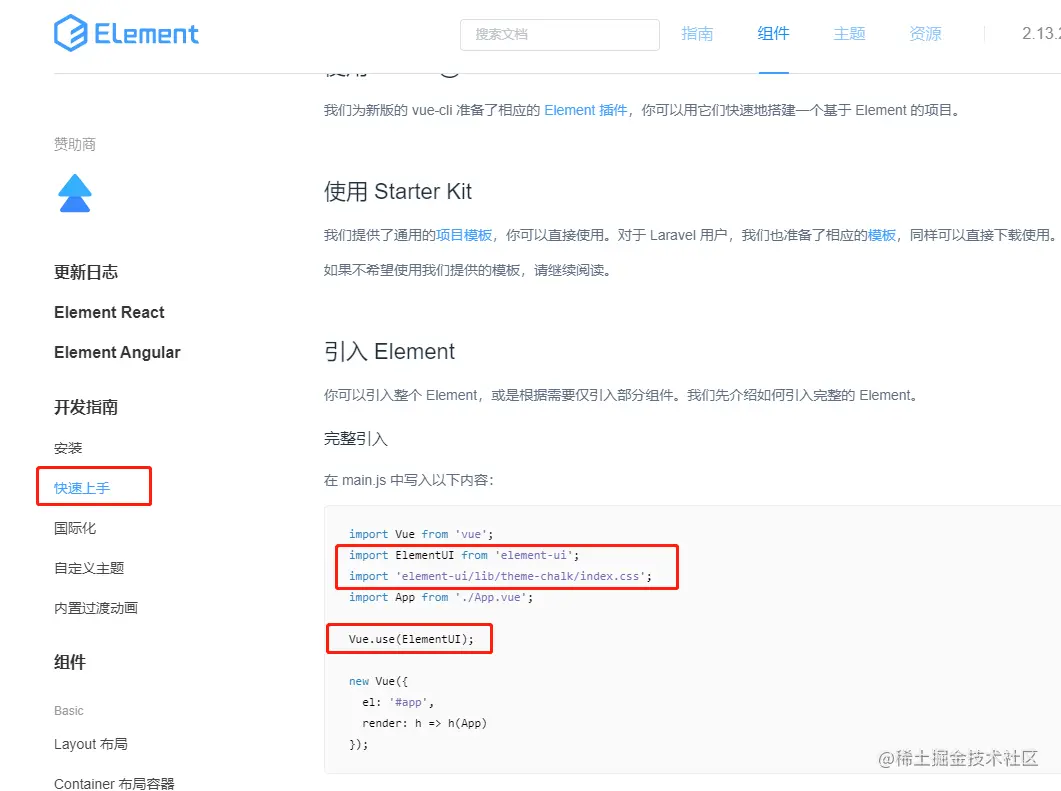Open Layout 布局 component page

91,744
